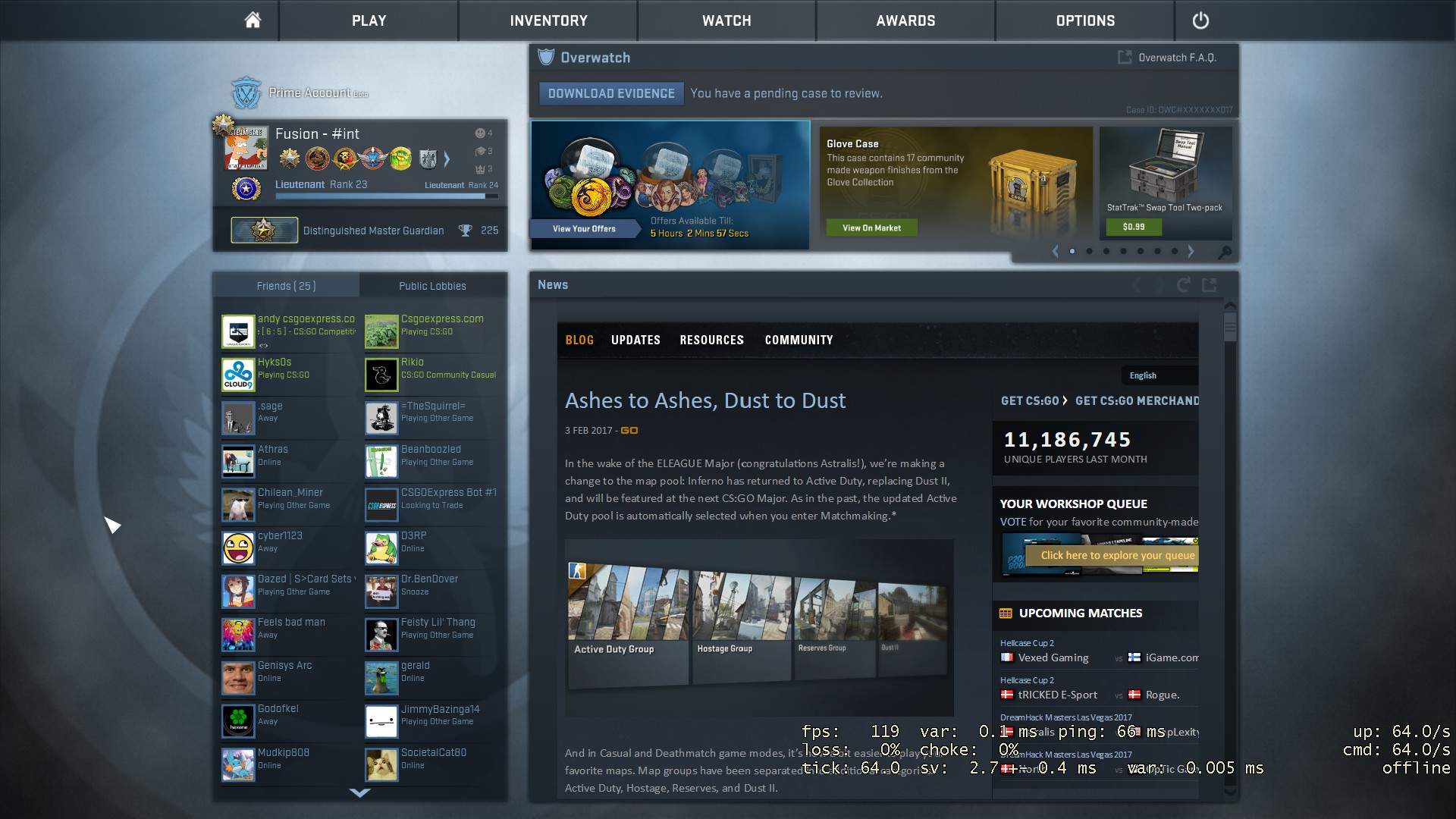Viewport: 1456px width, 819px height.
Task: Switch to Public Lobbies tab
Action: point(432,286)
